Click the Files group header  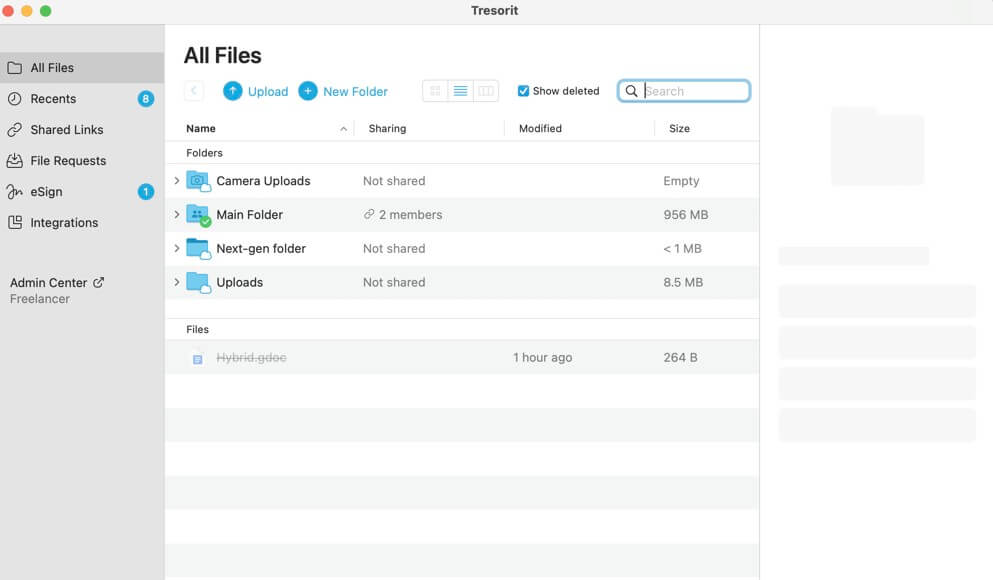click(x=198, y=329)
